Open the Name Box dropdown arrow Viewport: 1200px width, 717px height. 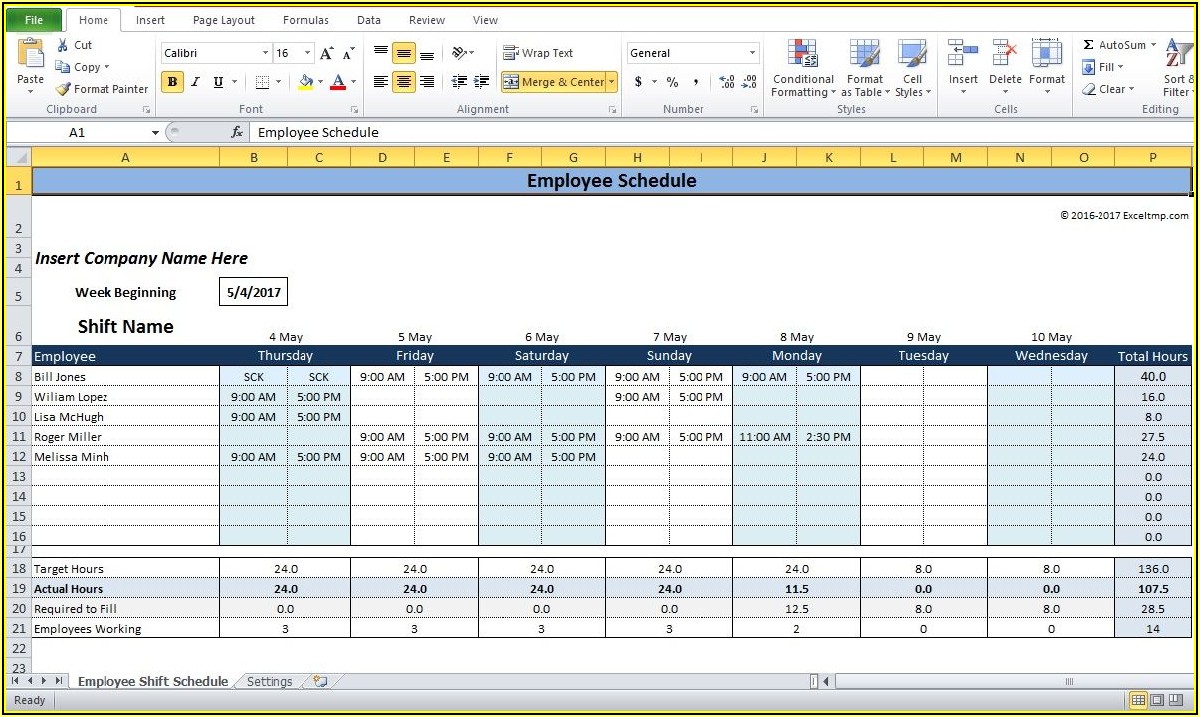(155, 133)
